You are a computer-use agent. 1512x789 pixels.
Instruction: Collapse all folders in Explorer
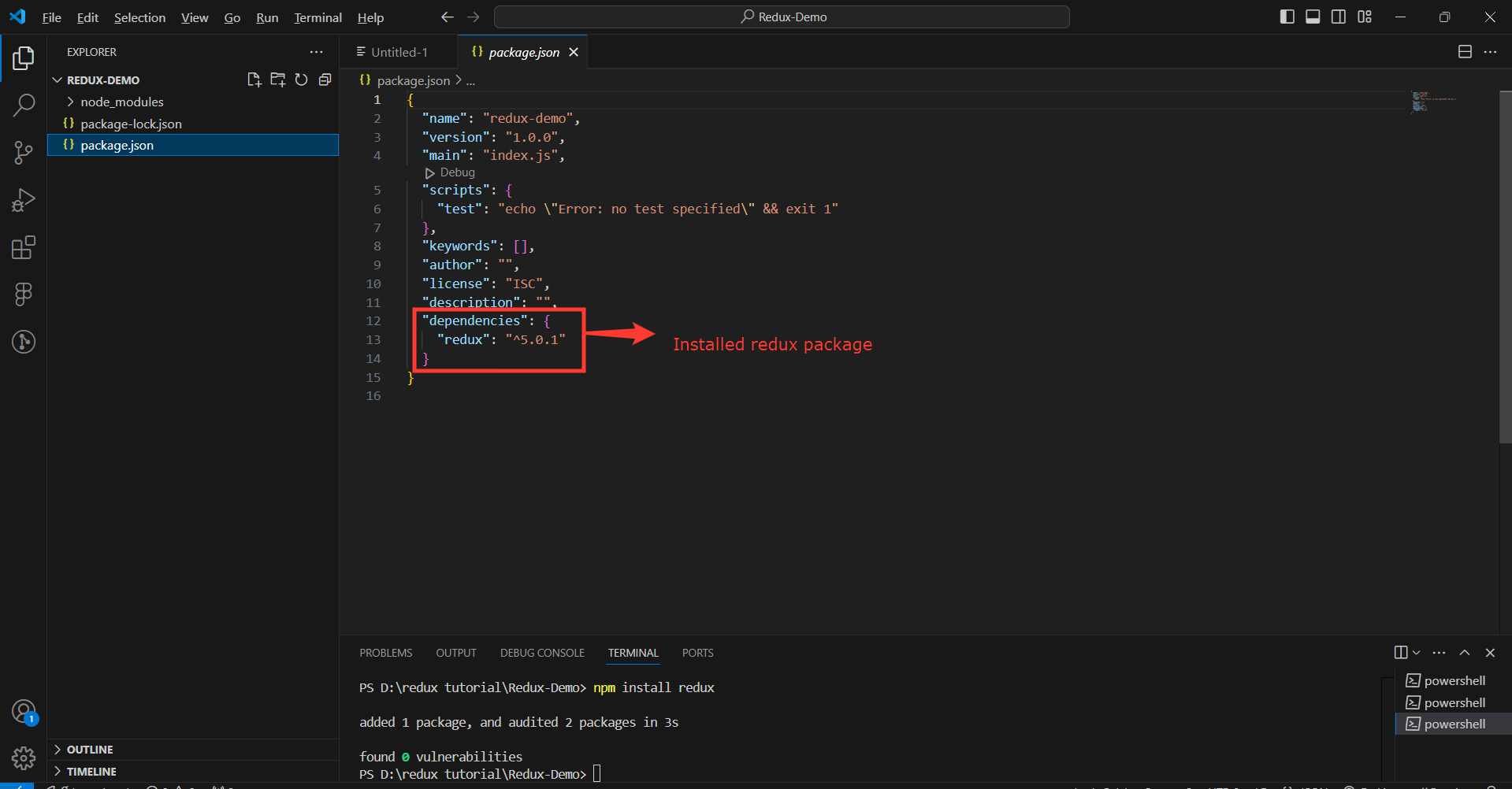point(325,80)
